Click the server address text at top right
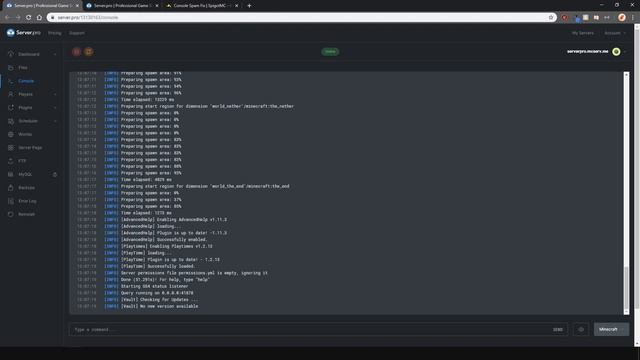 [x=587, y=52]
